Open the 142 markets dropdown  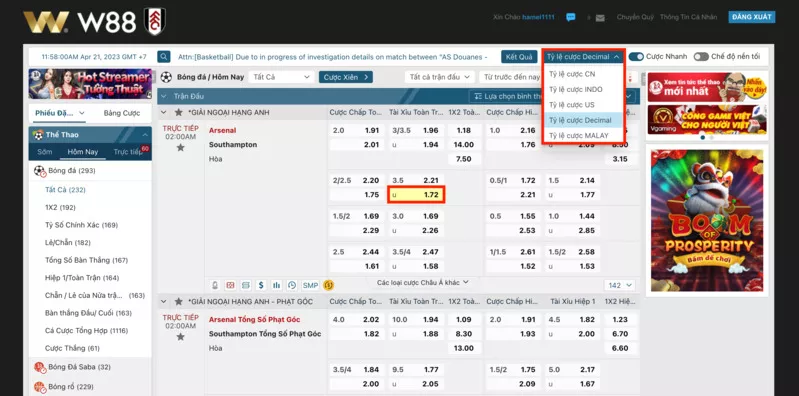click(x=621, y=285)
